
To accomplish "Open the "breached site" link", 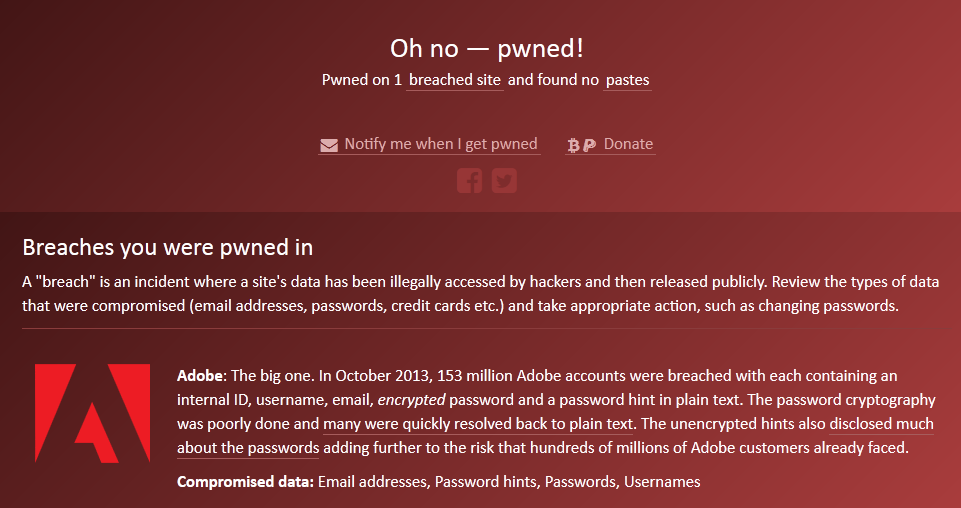I will click(x=455, y=80).
